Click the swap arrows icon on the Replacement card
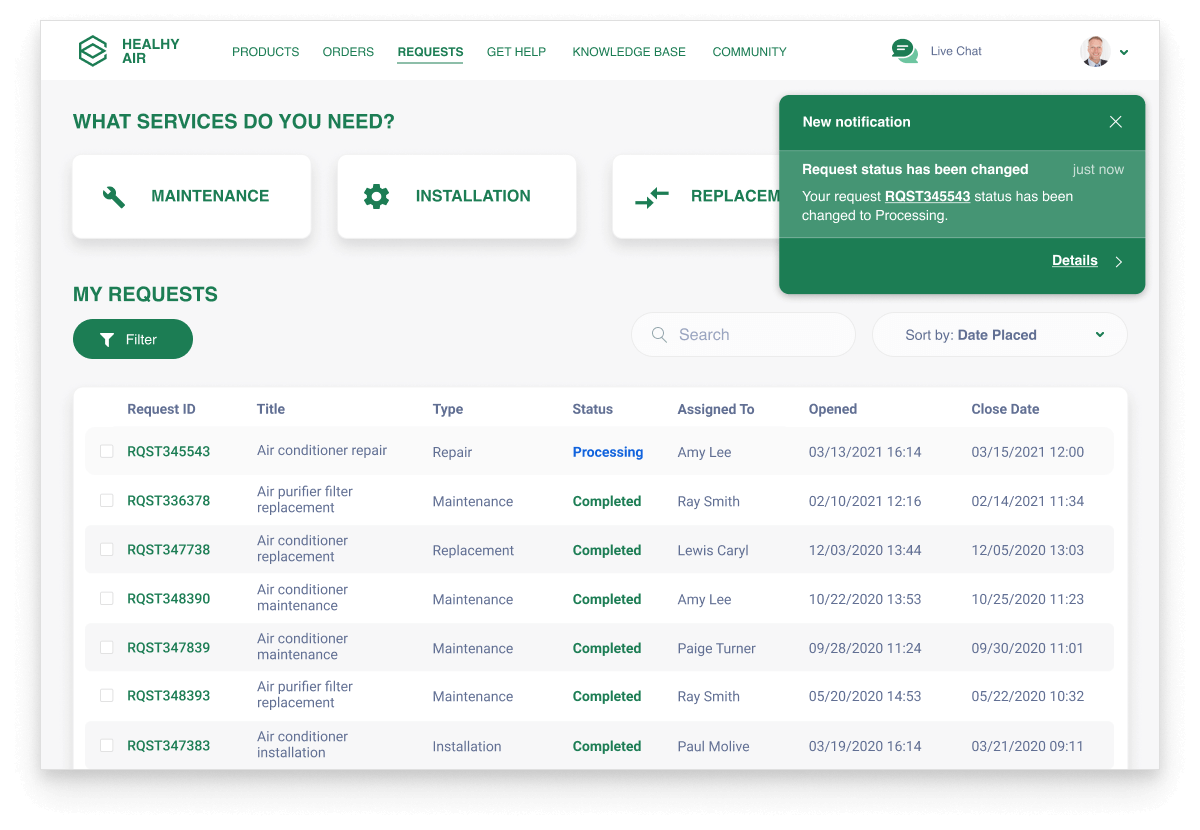1200x830 pixels. (x=652, y=197)
